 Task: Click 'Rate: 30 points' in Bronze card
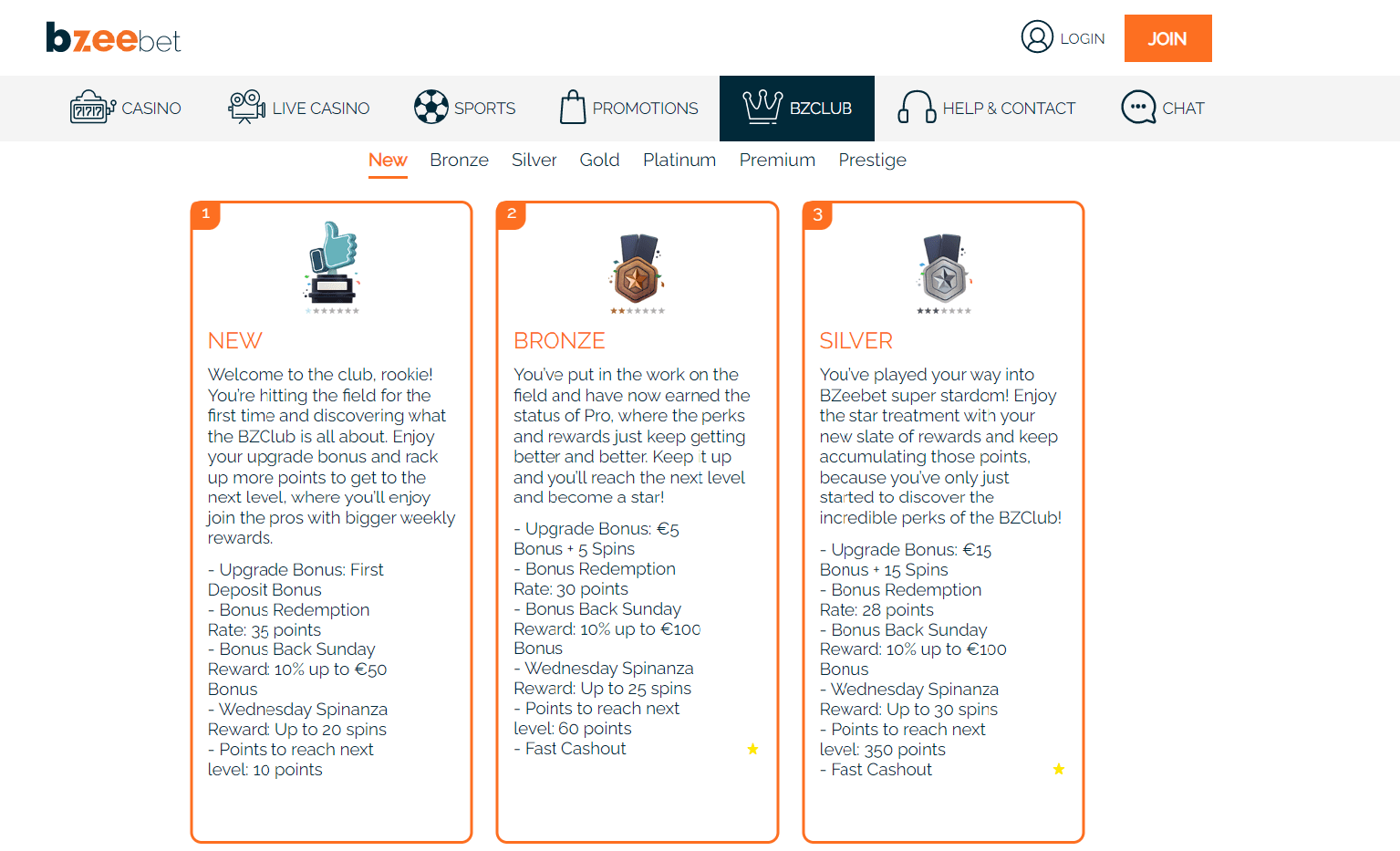(570, 589)
